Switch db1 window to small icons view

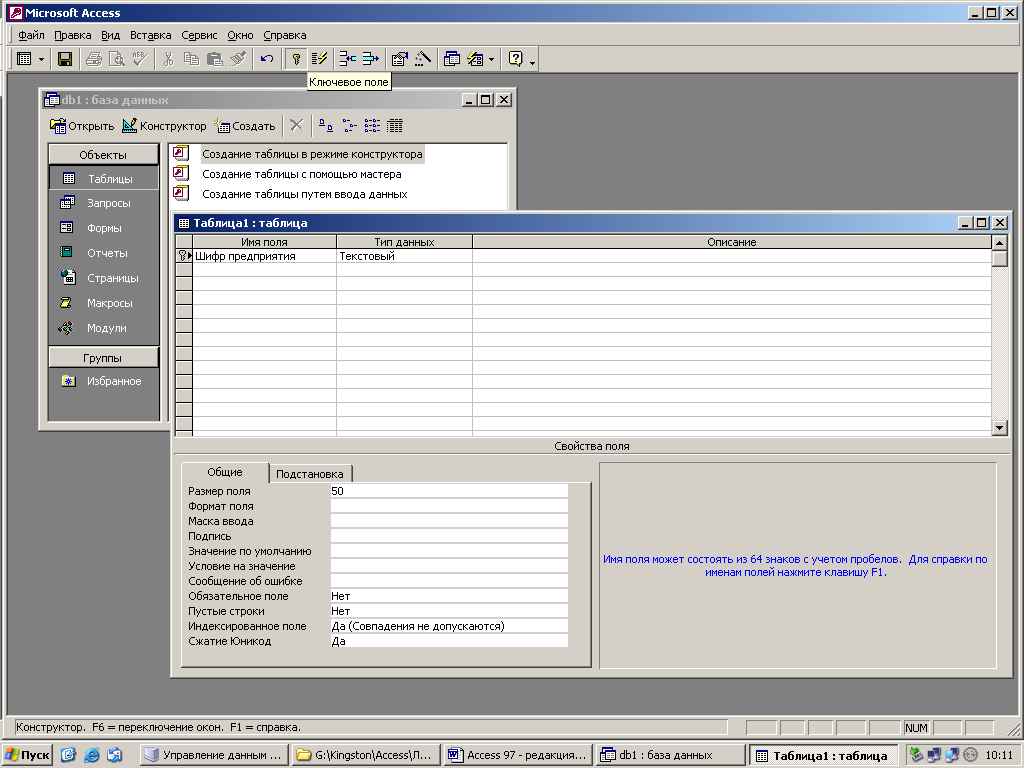349,125
